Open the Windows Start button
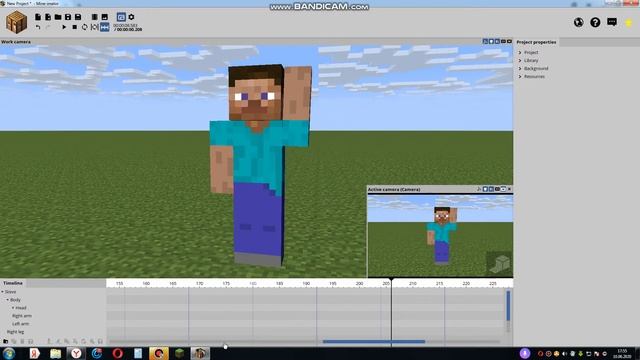The image size is (640, 360). [9, 353]
